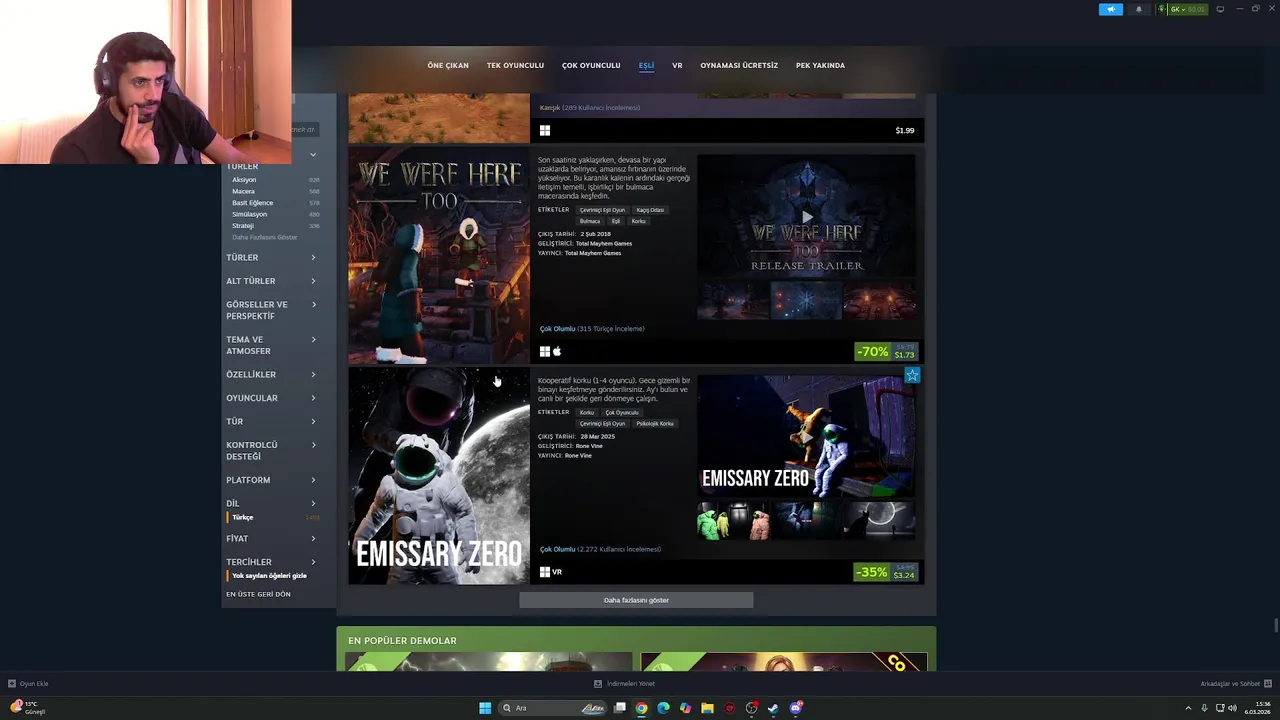Screen dimensions: 1280x720
Task: Open Arkadaşlar ve Sohbet panel
Action: coord(1235,684)
